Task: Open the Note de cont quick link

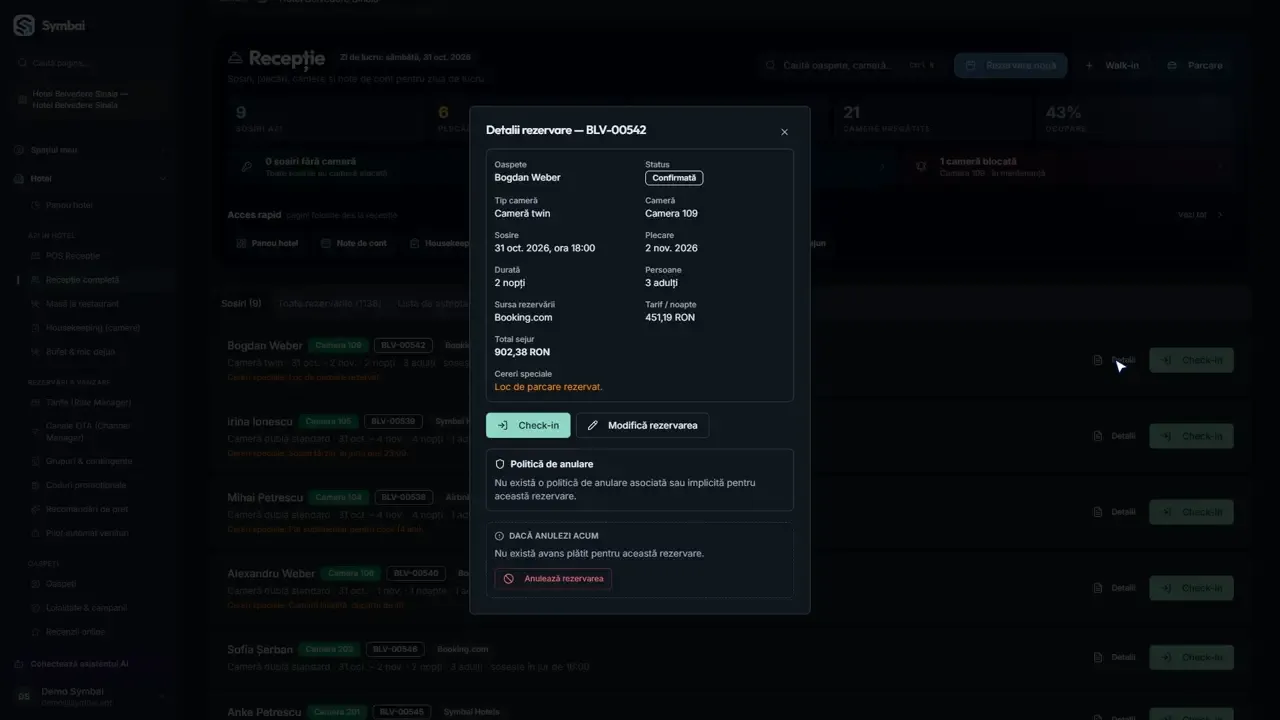Action: tap(354, 243)
